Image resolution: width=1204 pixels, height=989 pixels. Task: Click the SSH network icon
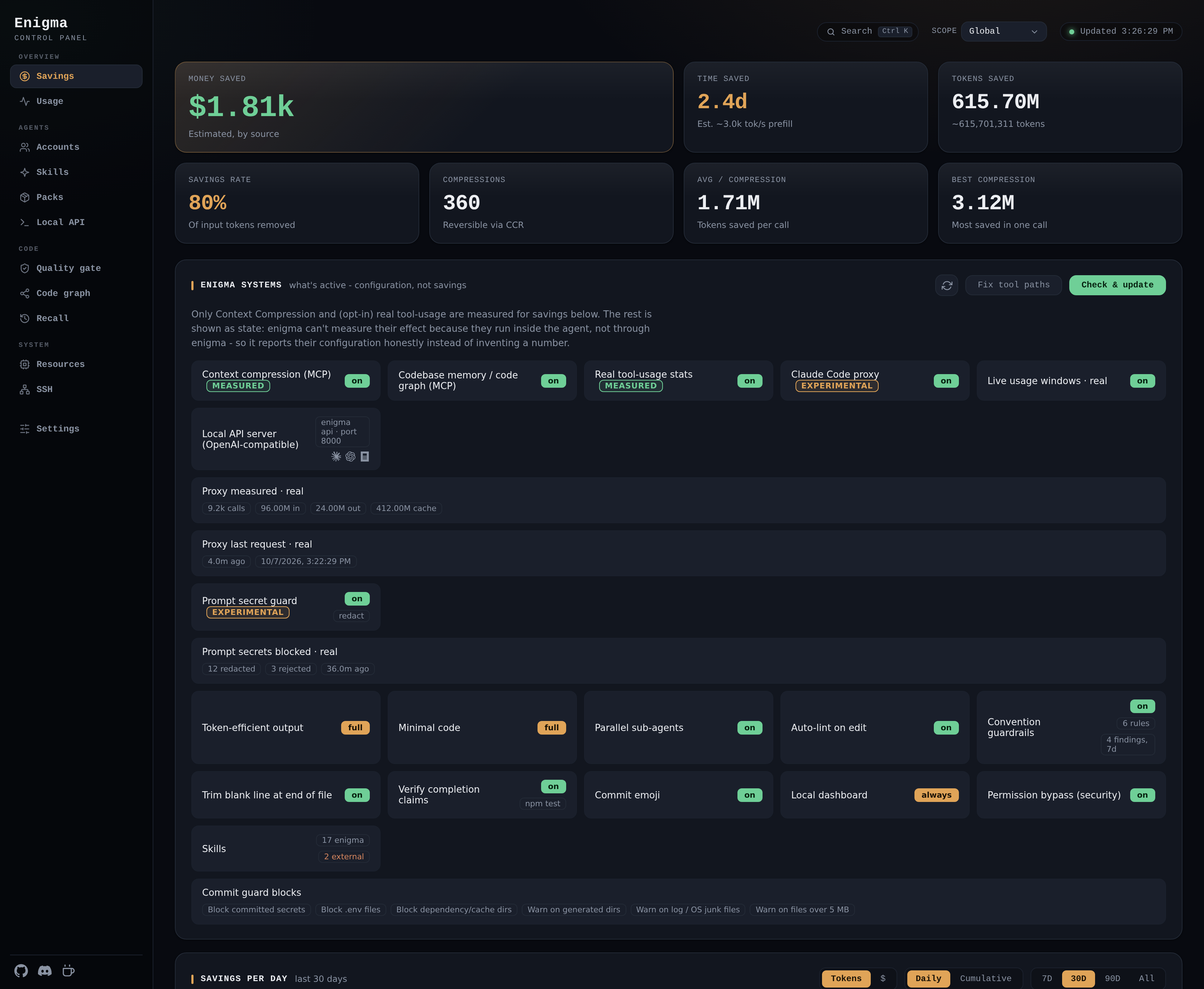click(24, 389)
